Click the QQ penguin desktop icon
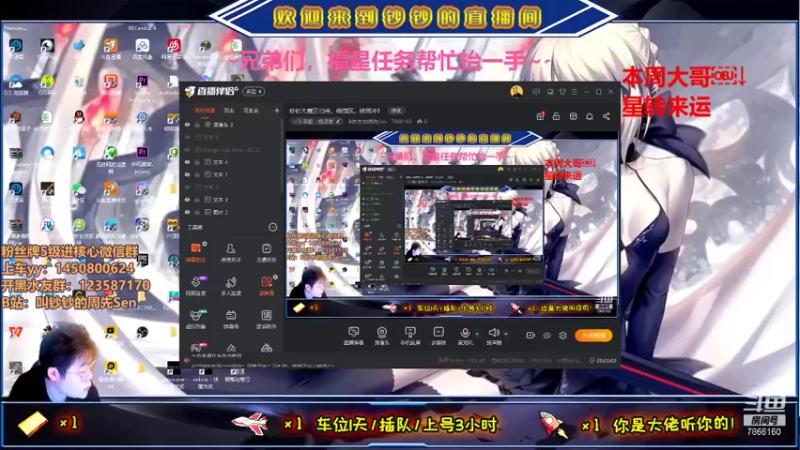800x450 pixels. click(79, 118)
